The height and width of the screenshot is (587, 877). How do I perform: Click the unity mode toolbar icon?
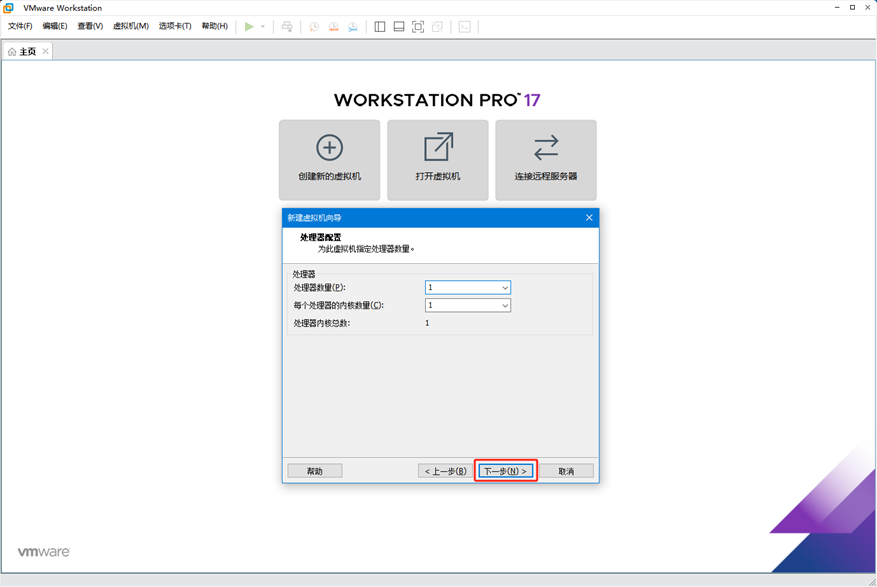pyautogui.click(x=437, y=26)
